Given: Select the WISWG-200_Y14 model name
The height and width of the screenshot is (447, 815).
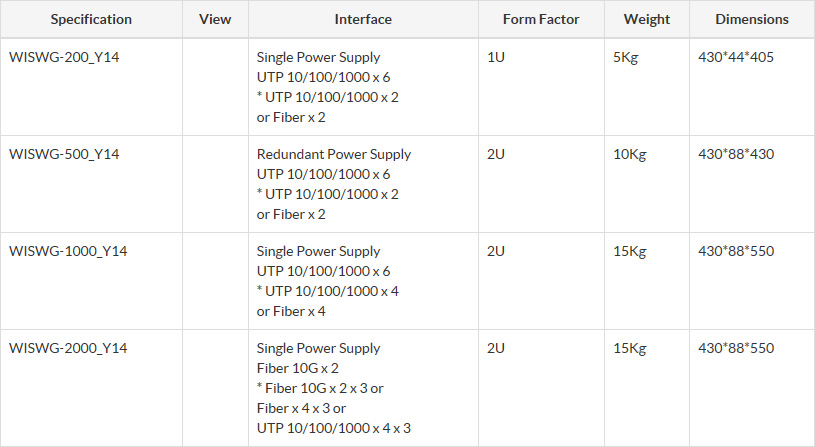Looking at the screenshot, I should 64,57.
